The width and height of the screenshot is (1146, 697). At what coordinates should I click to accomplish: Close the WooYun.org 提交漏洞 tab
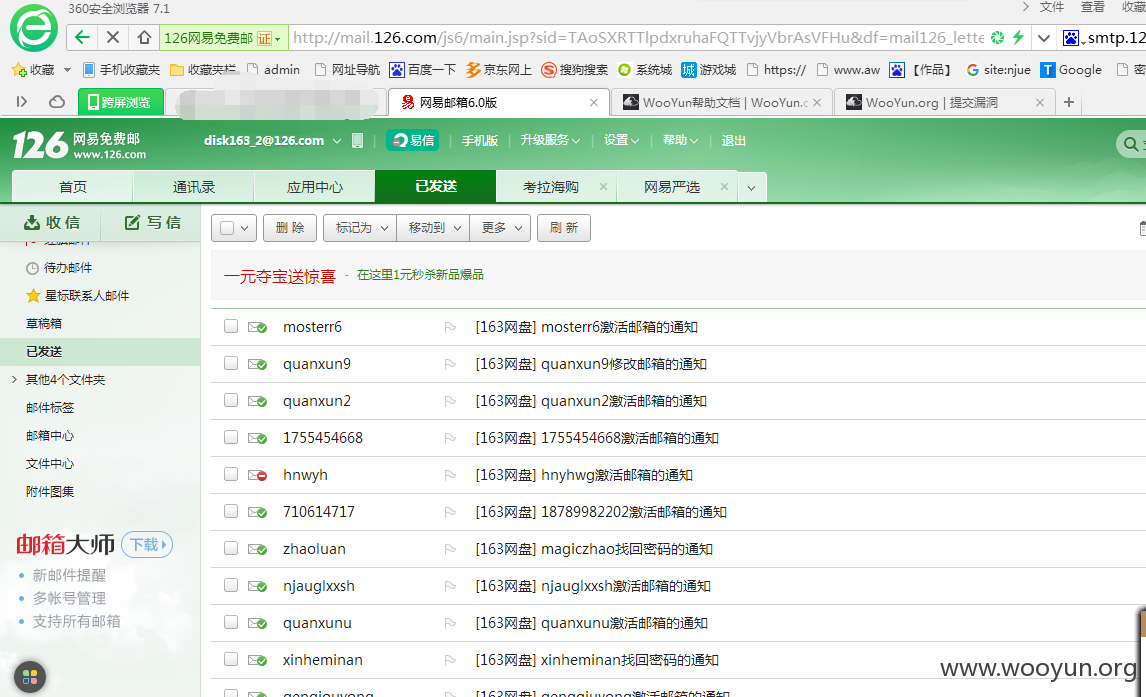click(x=1040, y=102)
